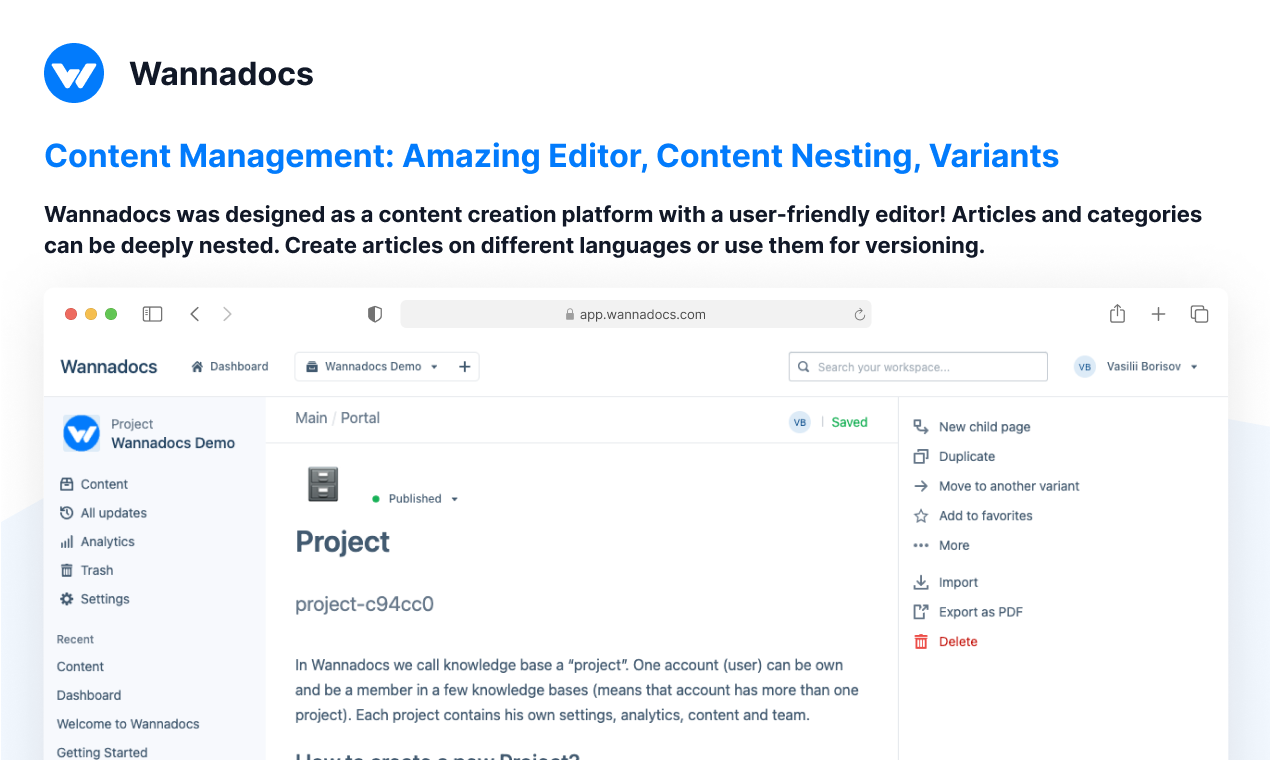Click the project-c94cc0 slug text

(x=364, y=604)
